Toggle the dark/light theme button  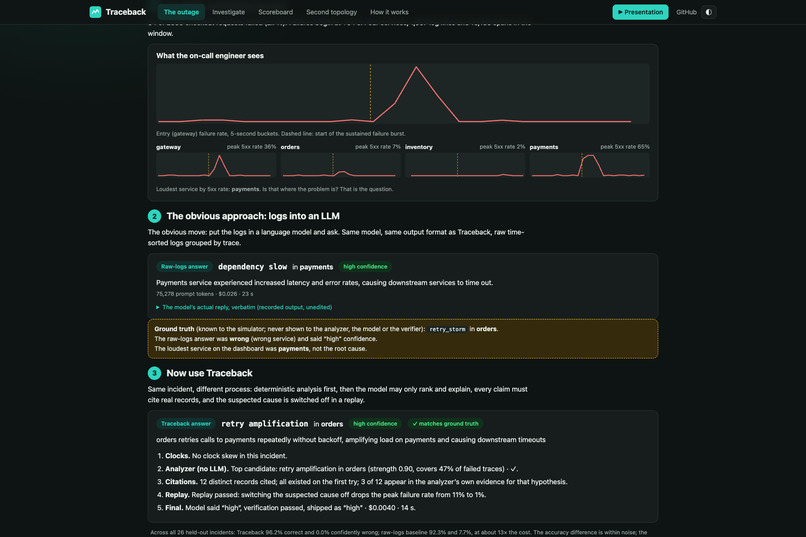[709, 12]
